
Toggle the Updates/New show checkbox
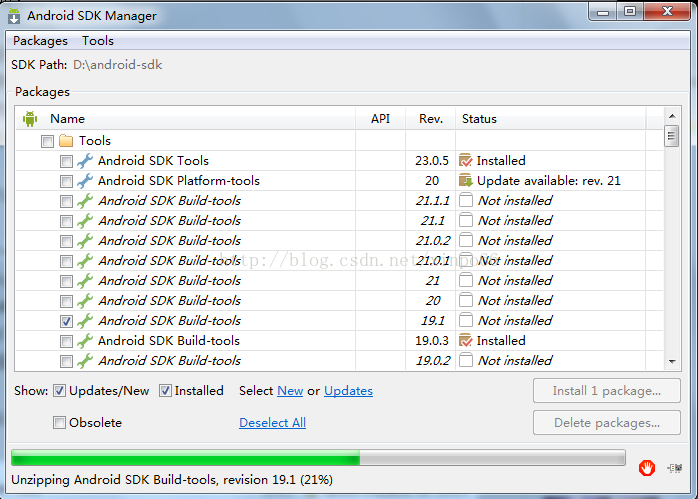click(59, 391)
